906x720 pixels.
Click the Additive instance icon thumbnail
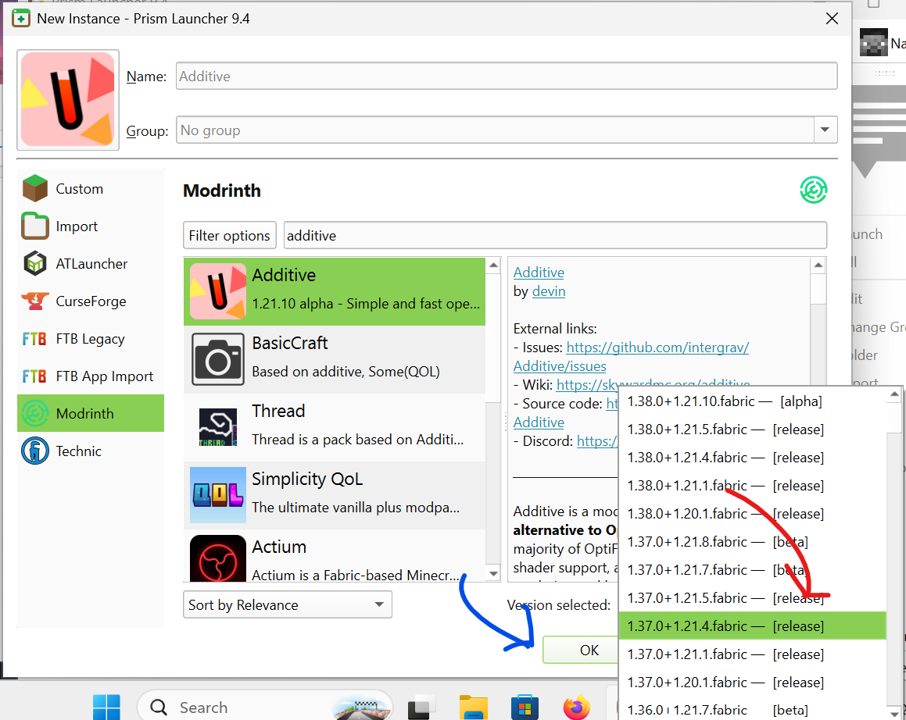click(x=69, y=101)
